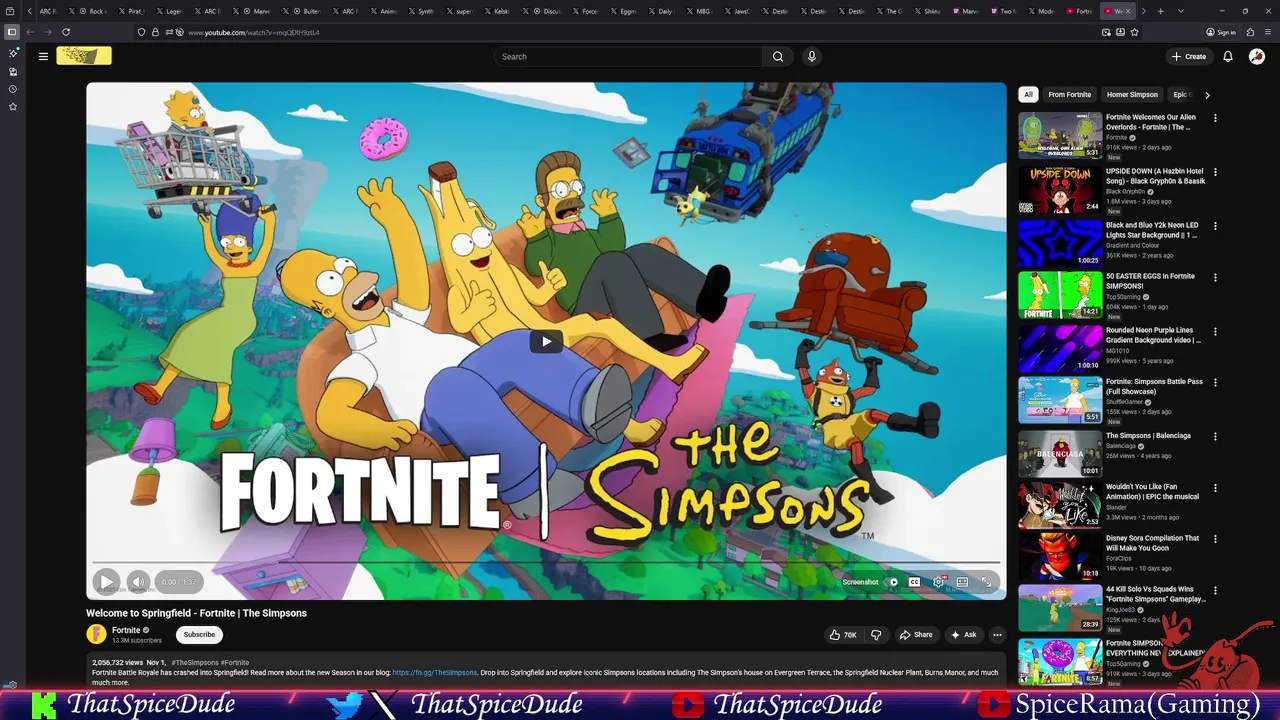The height and width of the screenshot is (720, 1280).
Task: Dislike the video with thumbs down
Action: (876, 634)
